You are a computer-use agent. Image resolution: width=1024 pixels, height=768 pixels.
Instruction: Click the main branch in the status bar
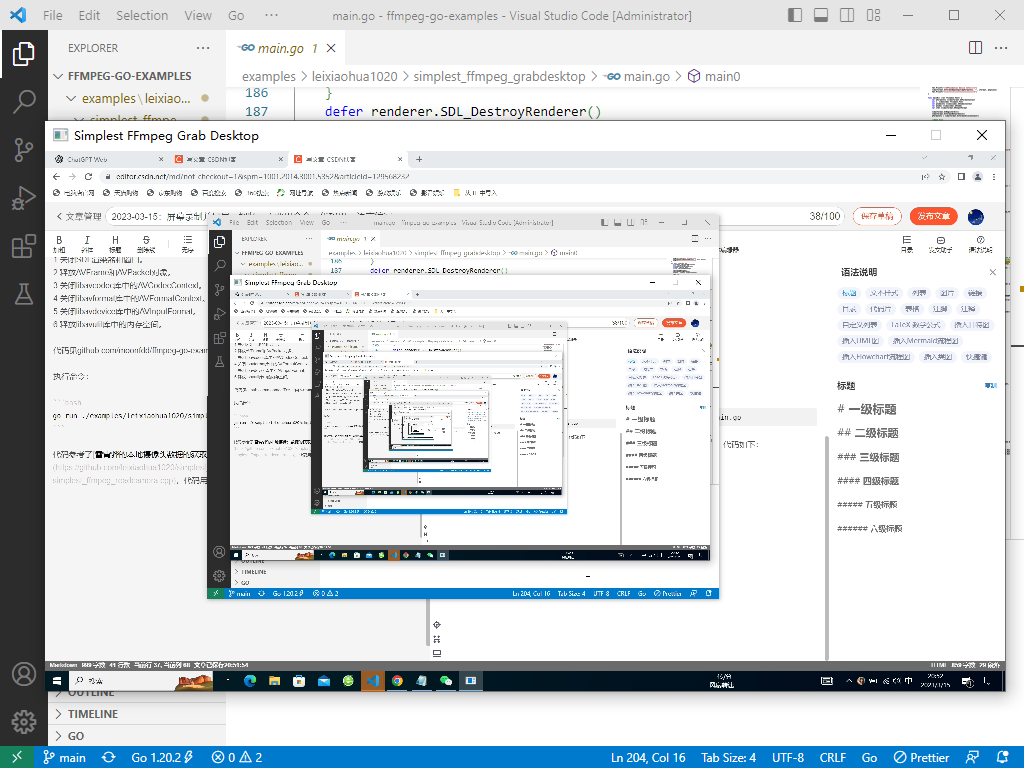[65, 758]
